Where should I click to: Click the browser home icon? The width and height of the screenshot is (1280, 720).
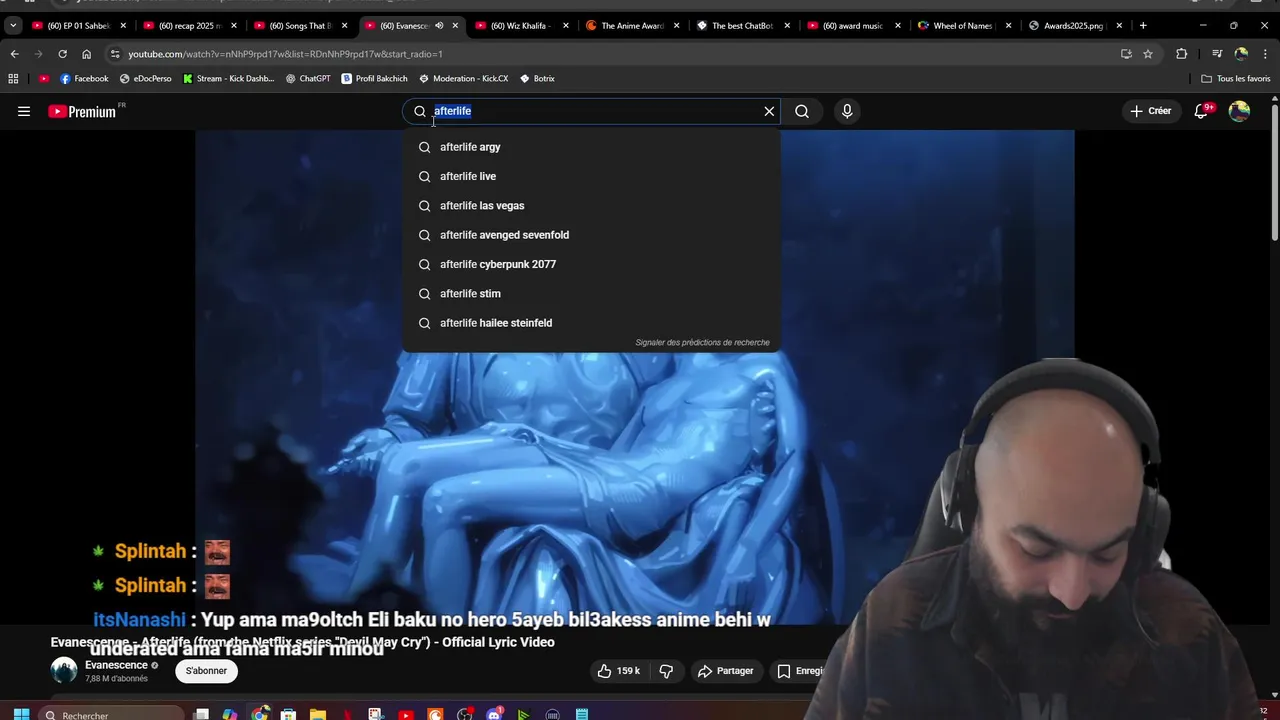click(86, 54)
